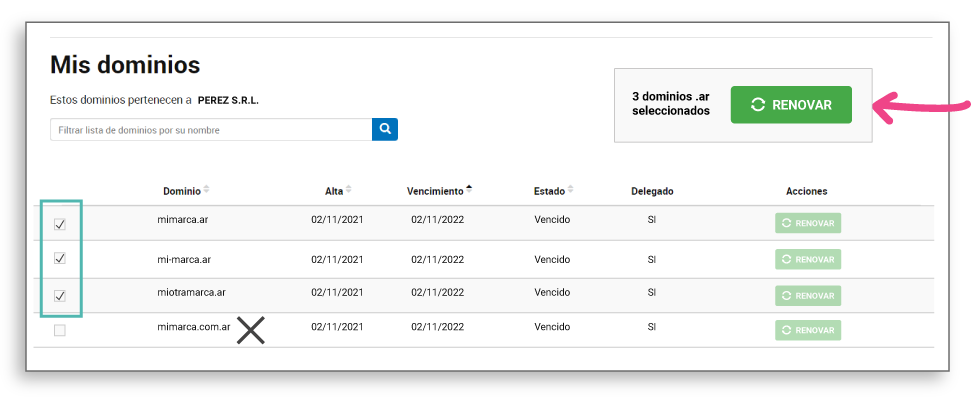Click the Delegado column header

652,191
